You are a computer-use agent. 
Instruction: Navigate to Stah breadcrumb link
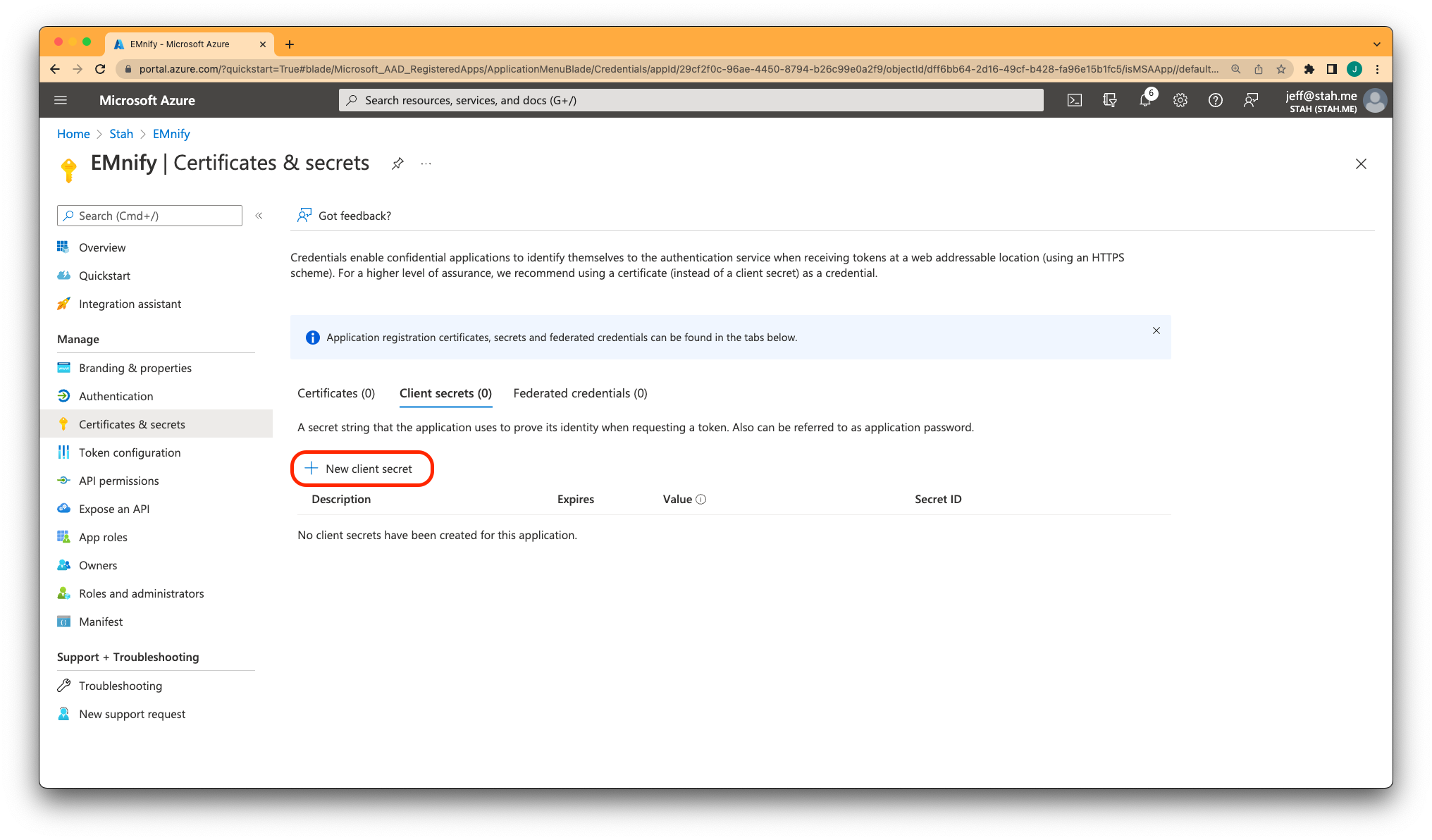(121, 134)
